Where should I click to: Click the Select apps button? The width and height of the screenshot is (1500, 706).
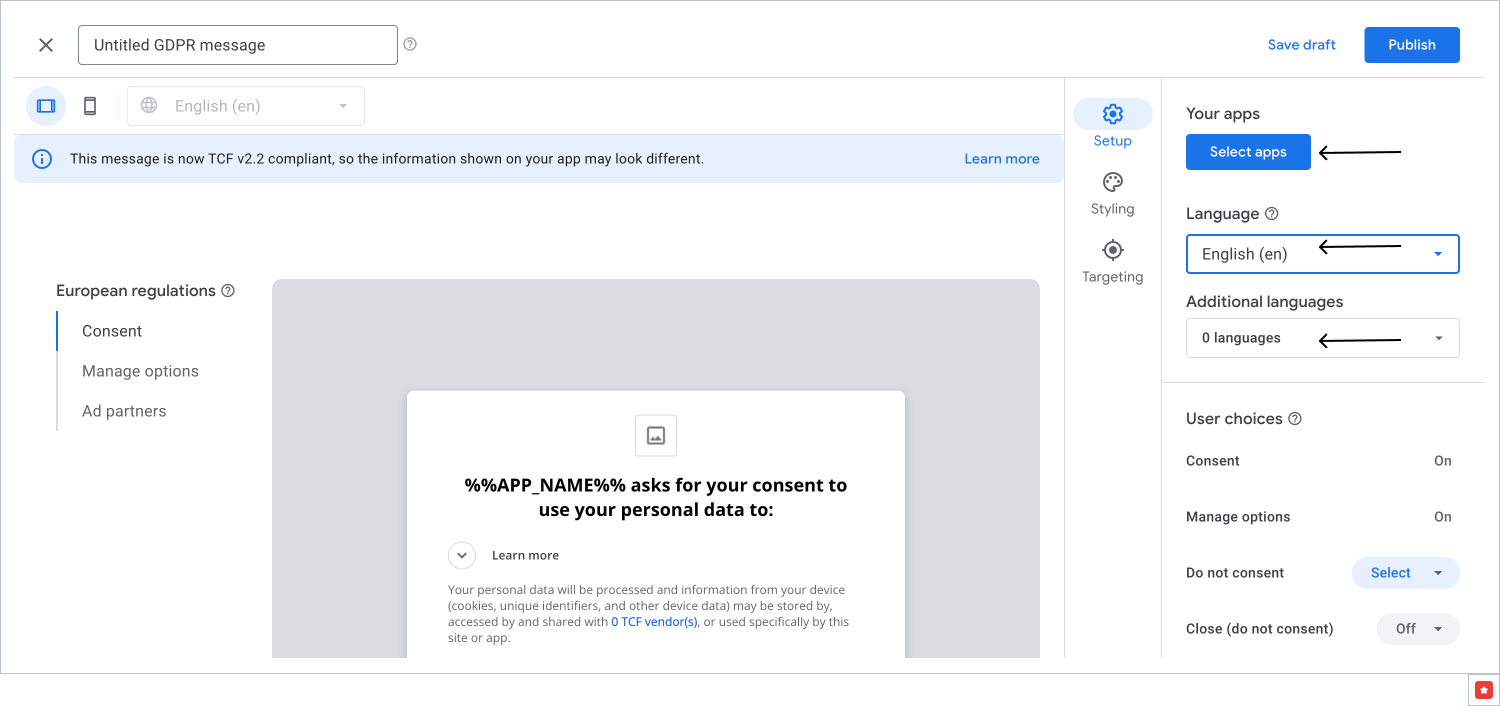(1247, 152)
